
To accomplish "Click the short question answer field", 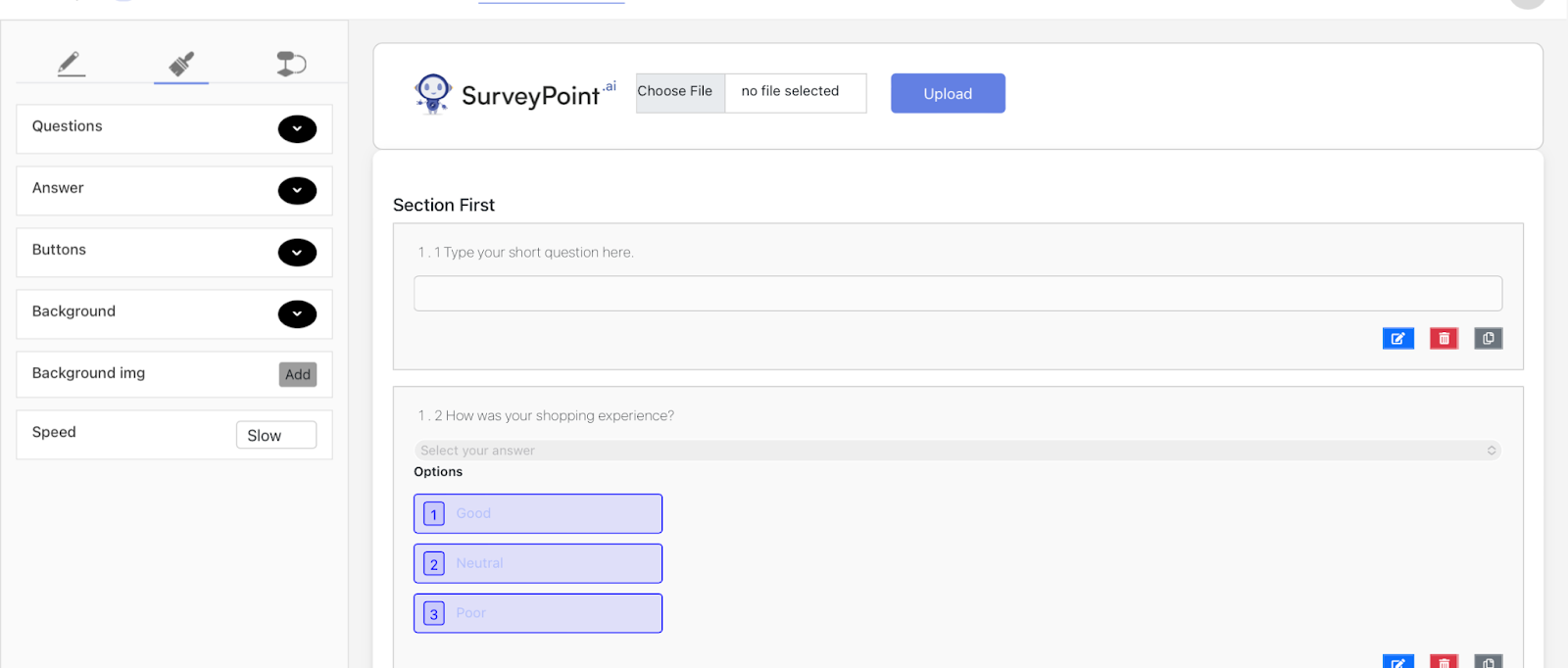I will [x=957, y=294].
